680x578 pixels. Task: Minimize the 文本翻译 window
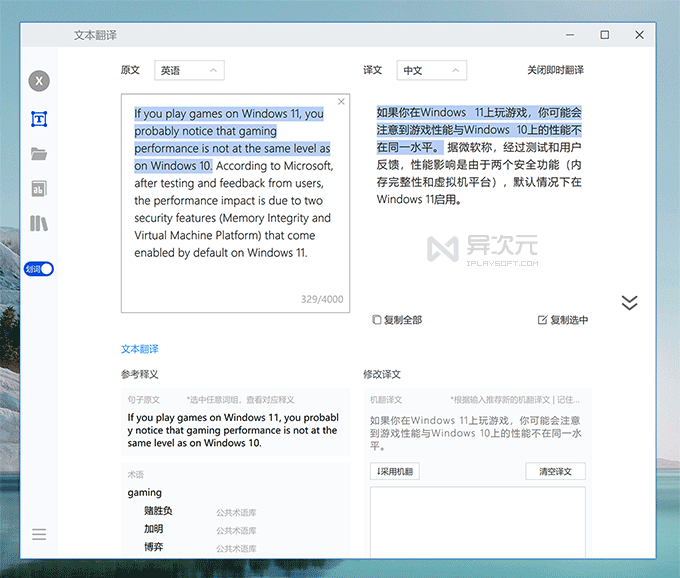click(570, 35)
